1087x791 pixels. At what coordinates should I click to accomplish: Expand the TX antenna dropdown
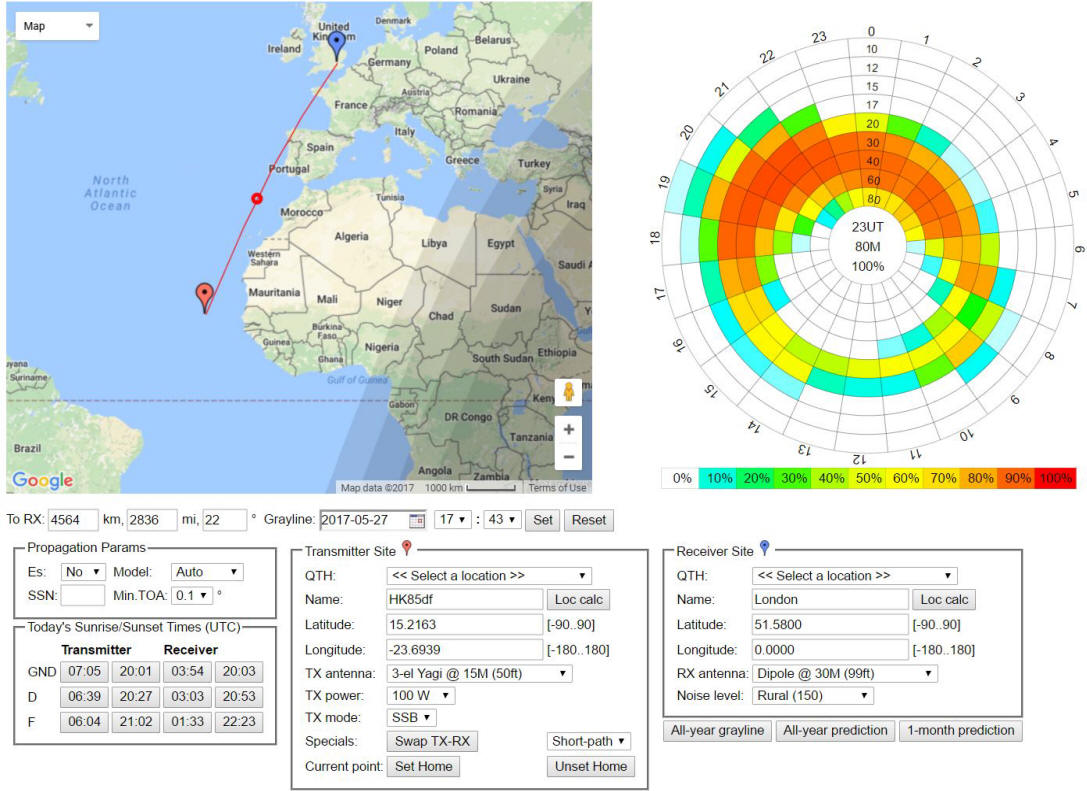(x=479, y=674)
